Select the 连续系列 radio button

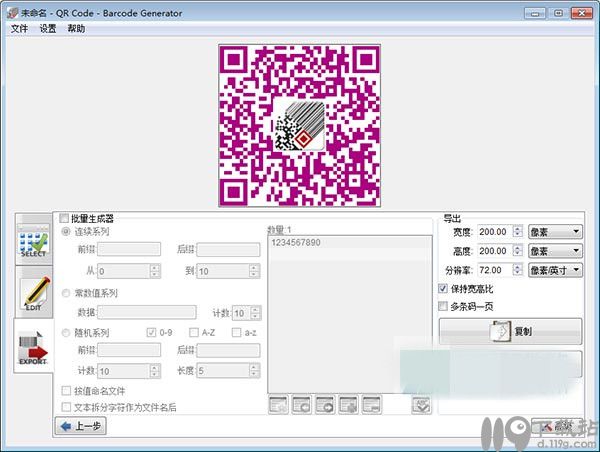click(66, 232)
